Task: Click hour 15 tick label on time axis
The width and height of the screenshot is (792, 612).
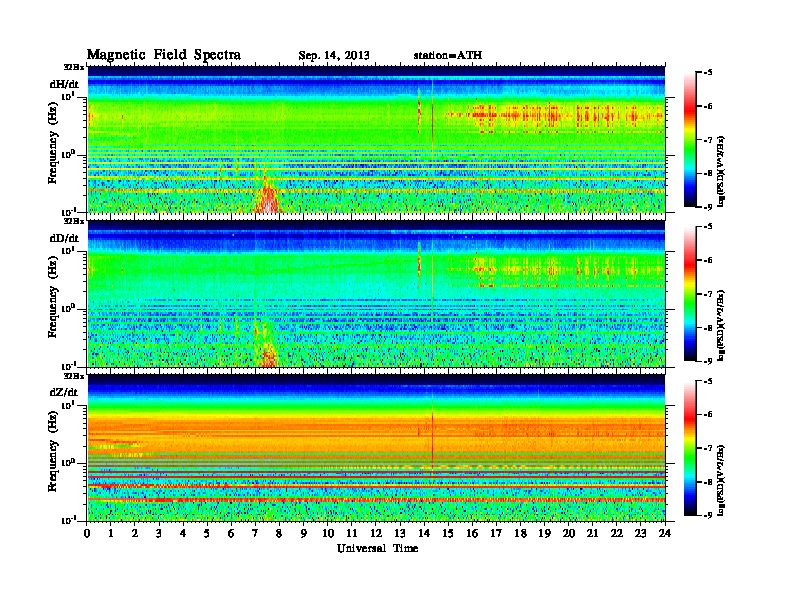Action: click(x=448, y=534)
